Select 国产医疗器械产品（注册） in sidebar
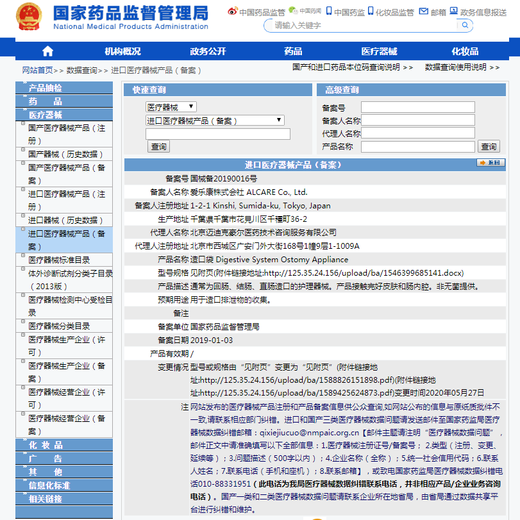This screenshot has height=520, width=520. 66,134
